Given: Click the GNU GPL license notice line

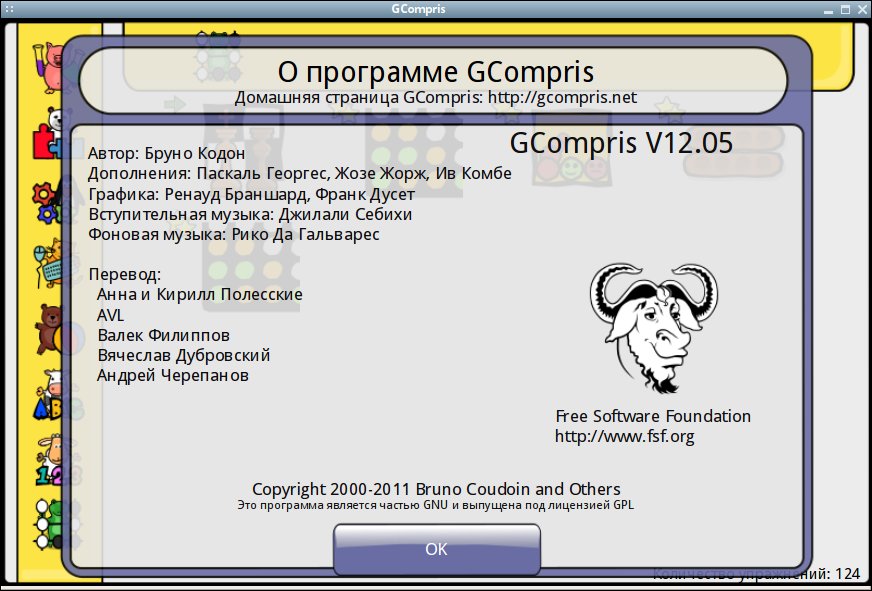Looking at the screenshot, I should [435, 505].
